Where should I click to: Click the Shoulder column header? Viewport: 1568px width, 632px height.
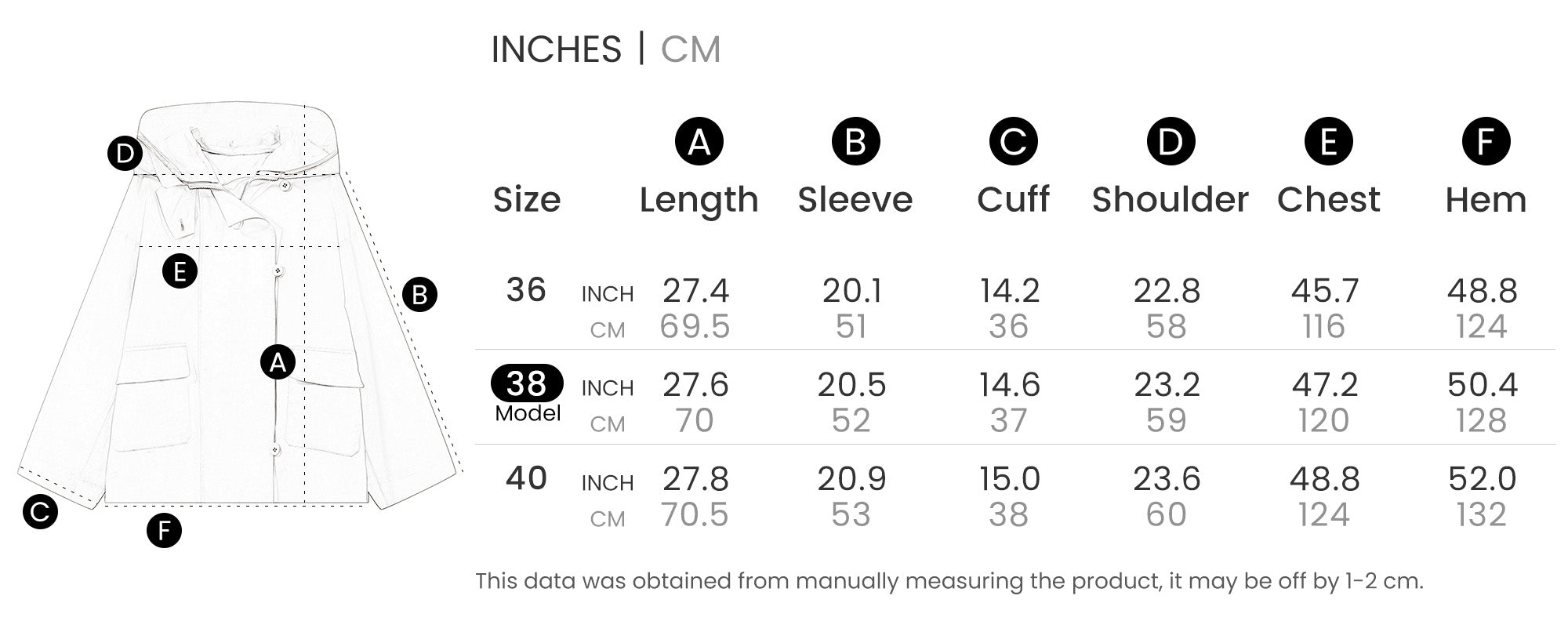coord(1171,200)
